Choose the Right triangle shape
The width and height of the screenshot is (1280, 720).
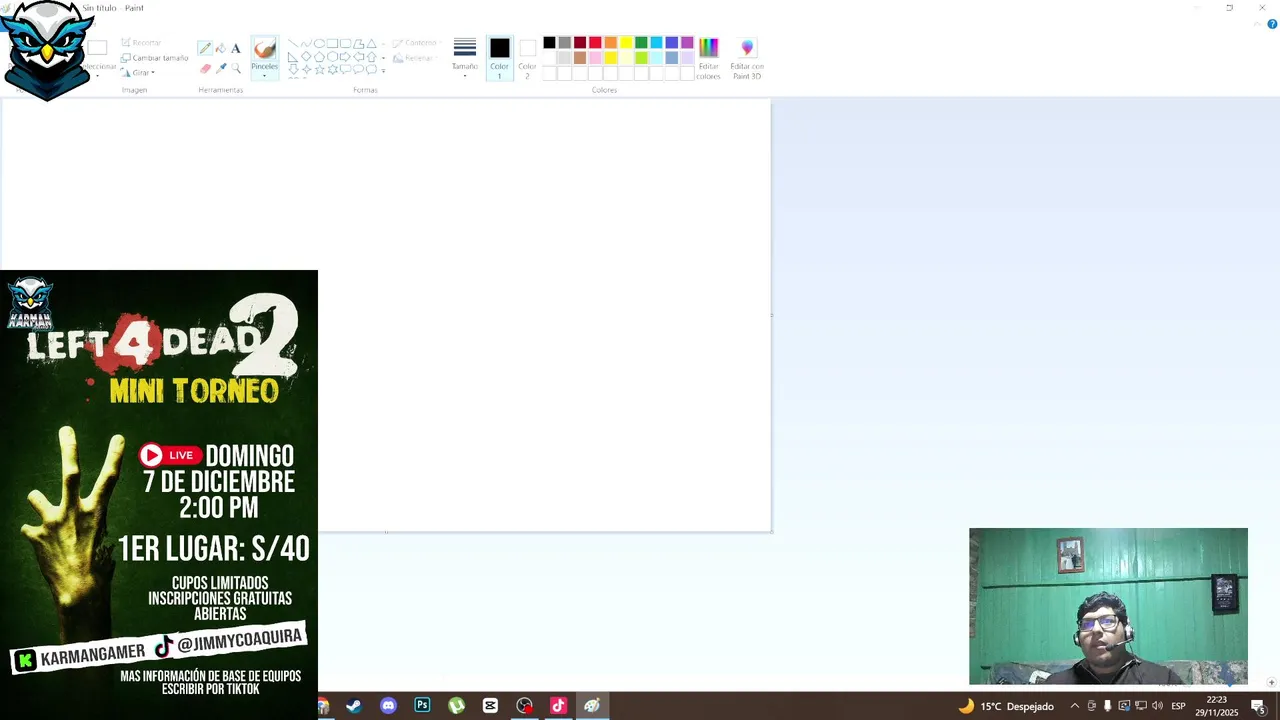(293, 57)
